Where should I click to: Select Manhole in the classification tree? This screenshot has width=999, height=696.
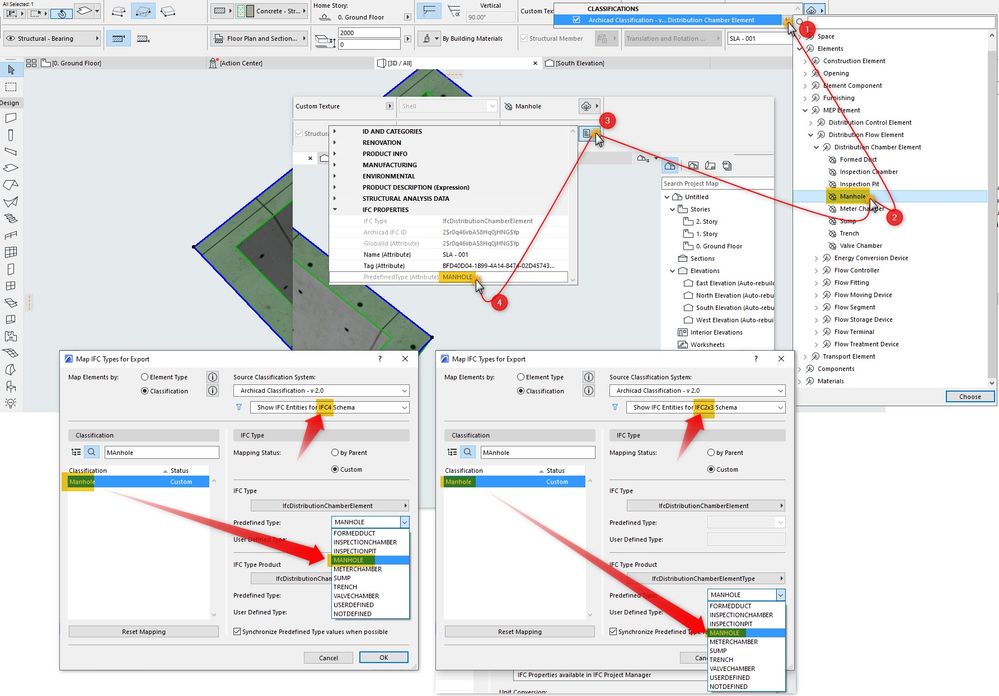click(x=852, y=196)
